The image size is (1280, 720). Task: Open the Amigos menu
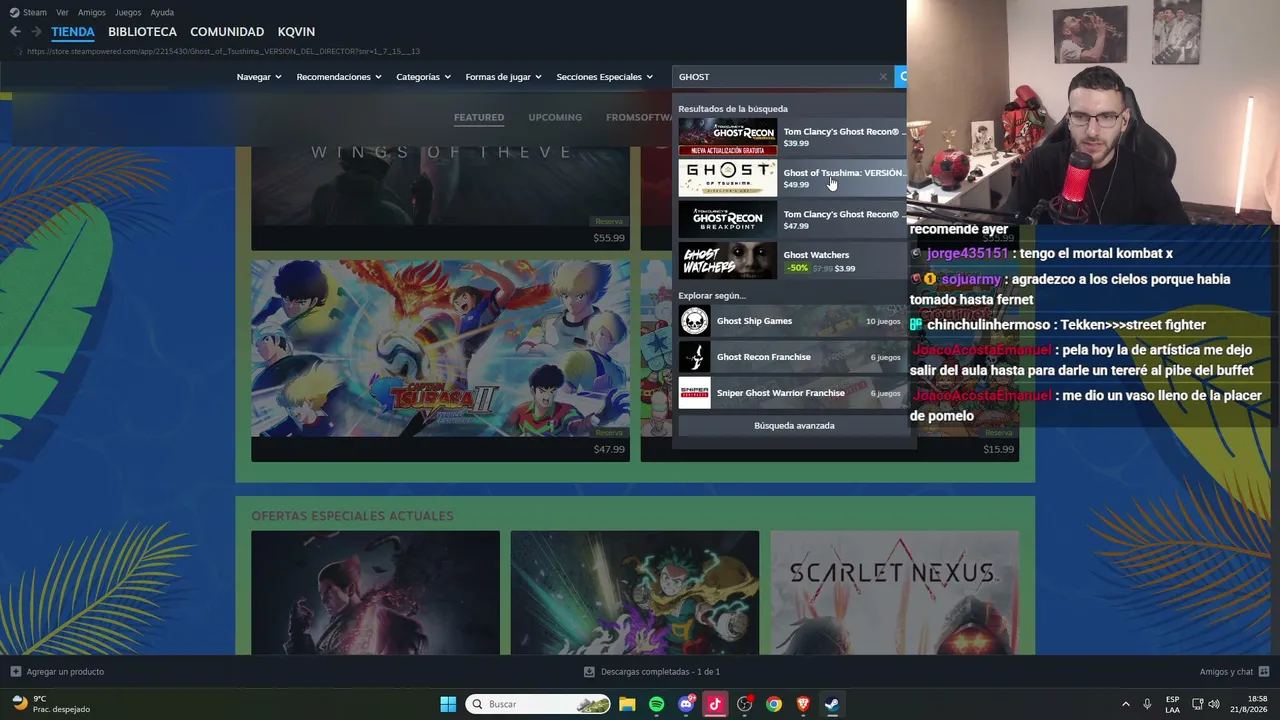click(x=92, y=12)
